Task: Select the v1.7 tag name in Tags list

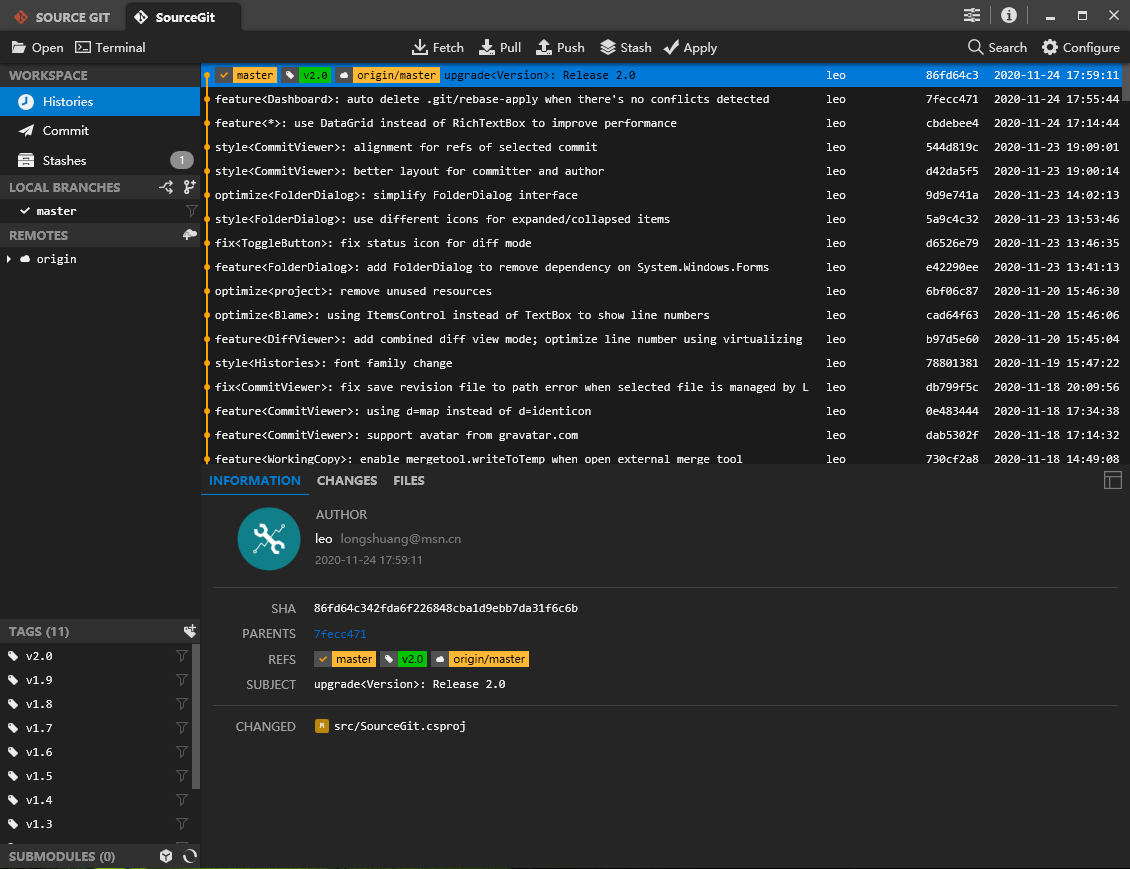Action: click(39, 728)
